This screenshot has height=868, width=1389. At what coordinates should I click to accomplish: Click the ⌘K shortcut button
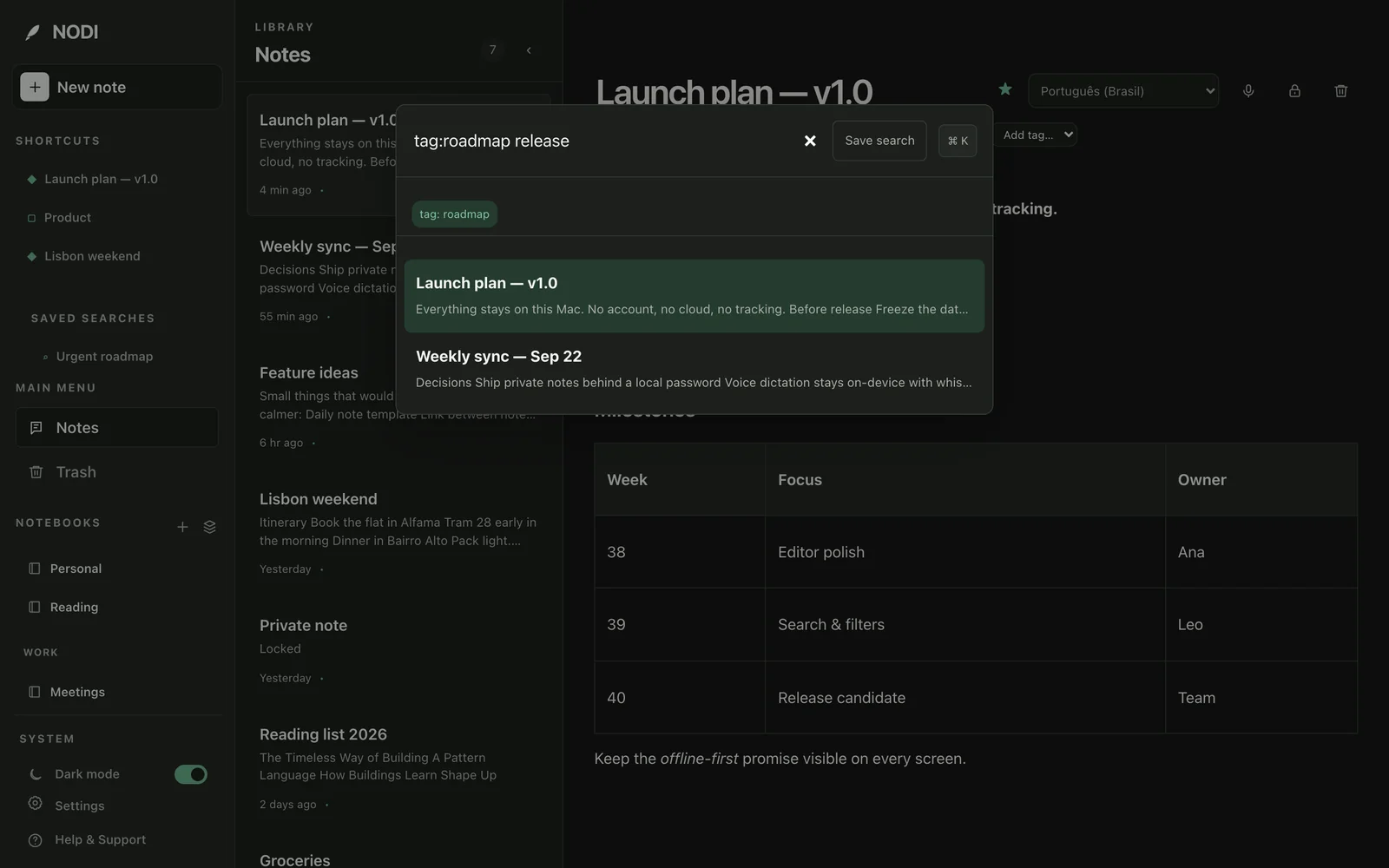point(958,141)
